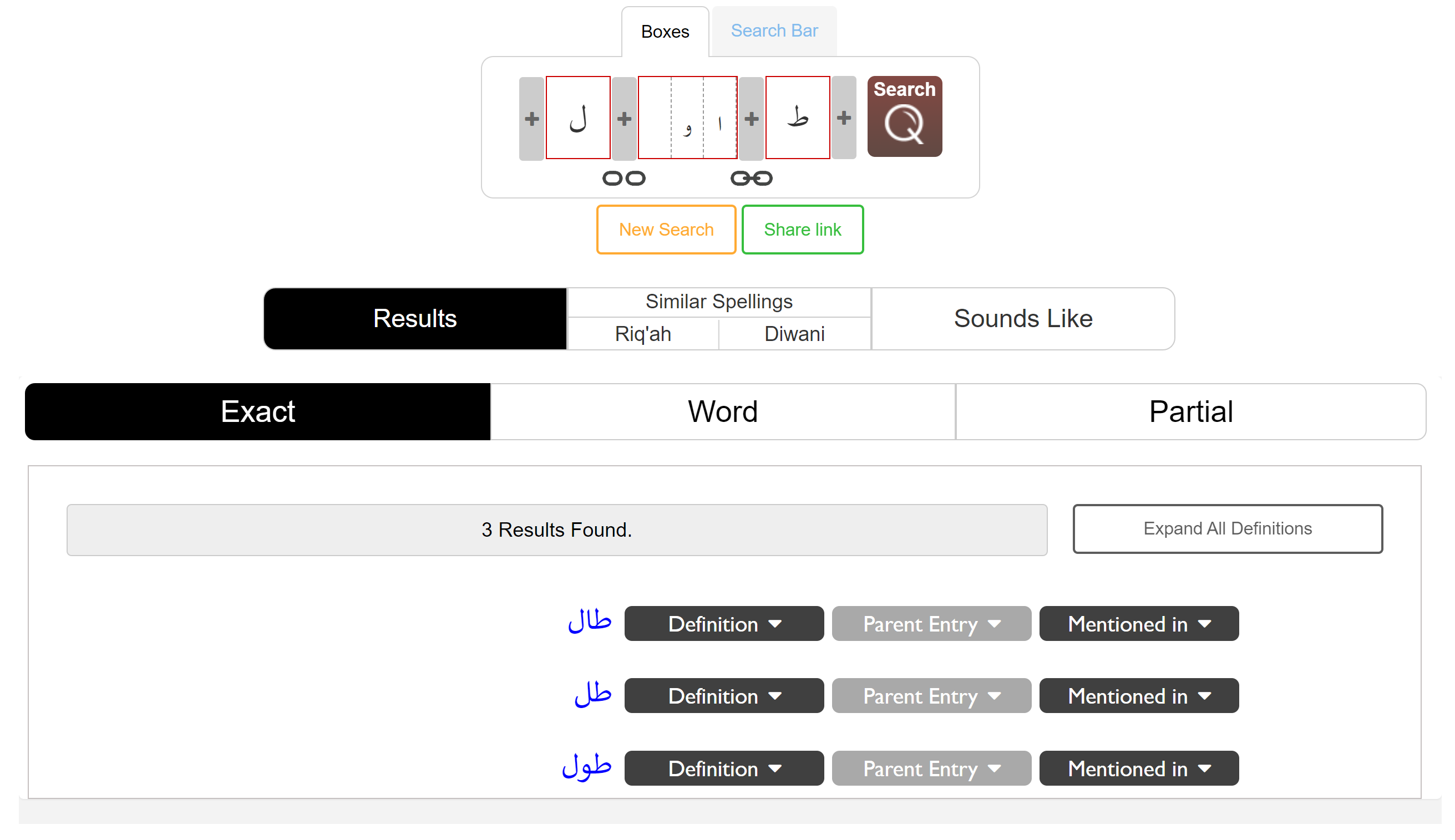
Task: Click the plus box before ط letter box
Action: 751,119
